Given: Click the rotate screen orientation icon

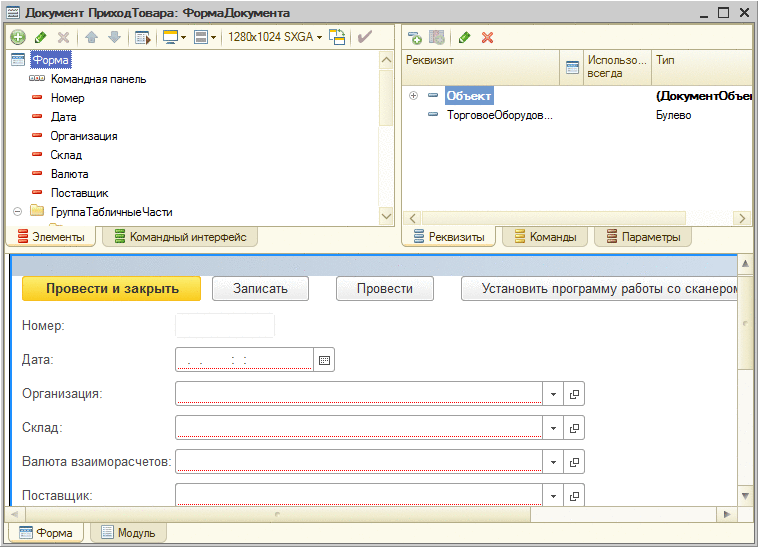Looking at the screenshot, I should click(x=337, y=37).
